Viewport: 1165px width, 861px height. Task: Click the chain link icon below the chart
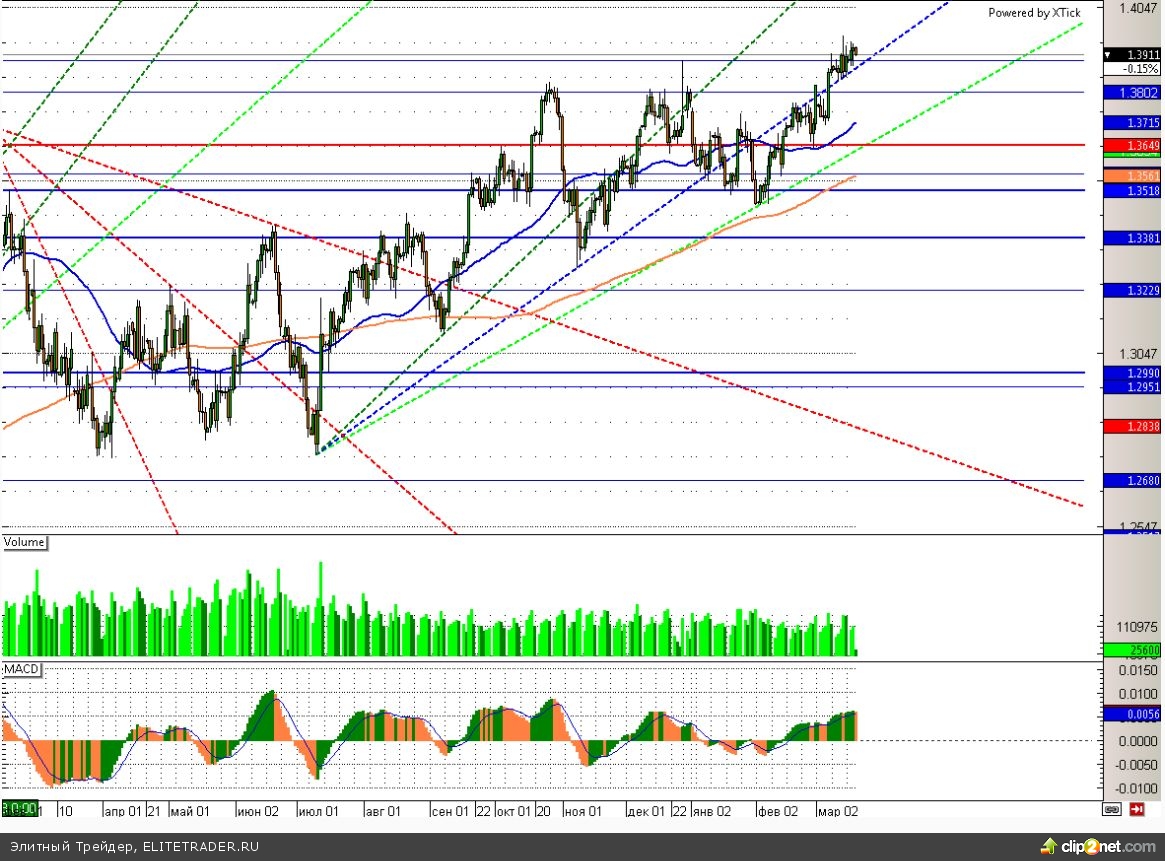[x=1112, y=810]
